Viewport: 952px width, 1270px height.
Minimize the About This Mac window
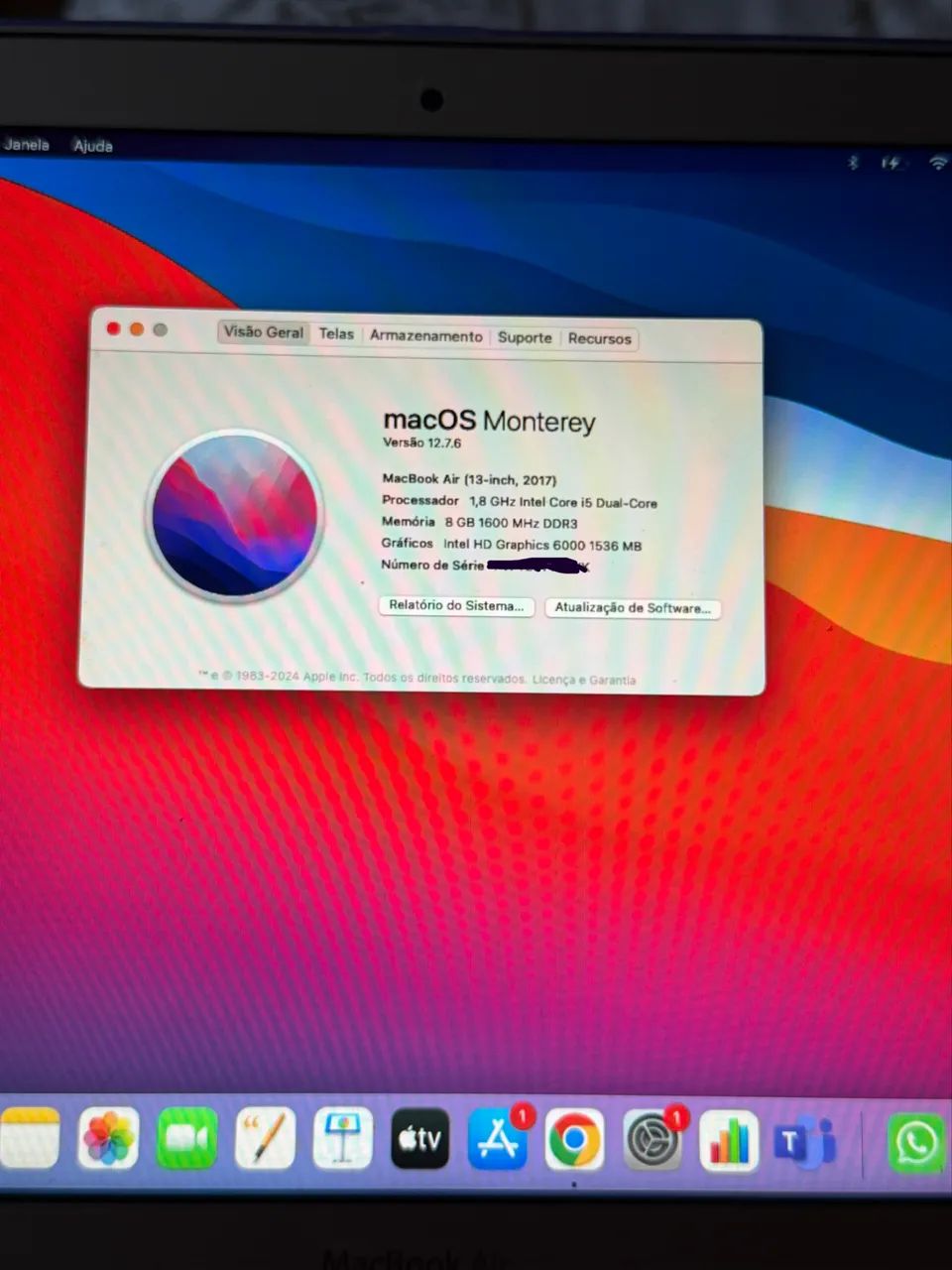coord(137,329)
